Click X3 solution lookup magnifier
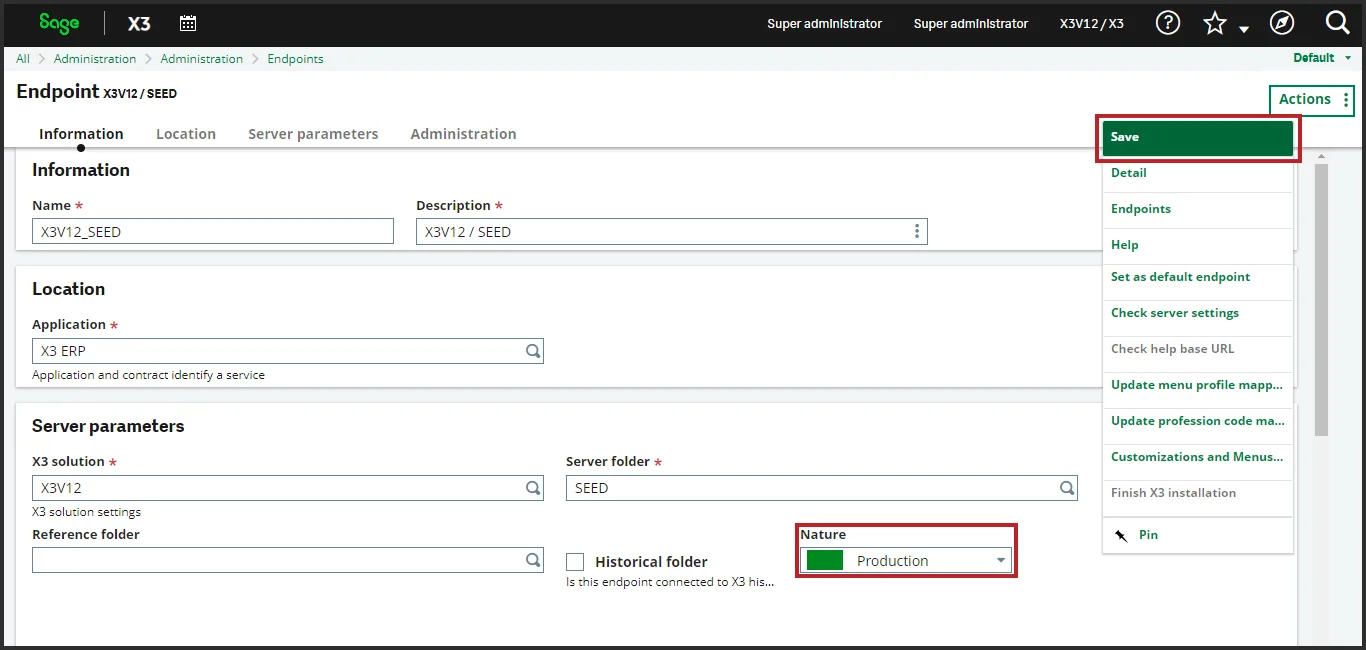Screen dimensions: 1366x650 coord(533,488)
